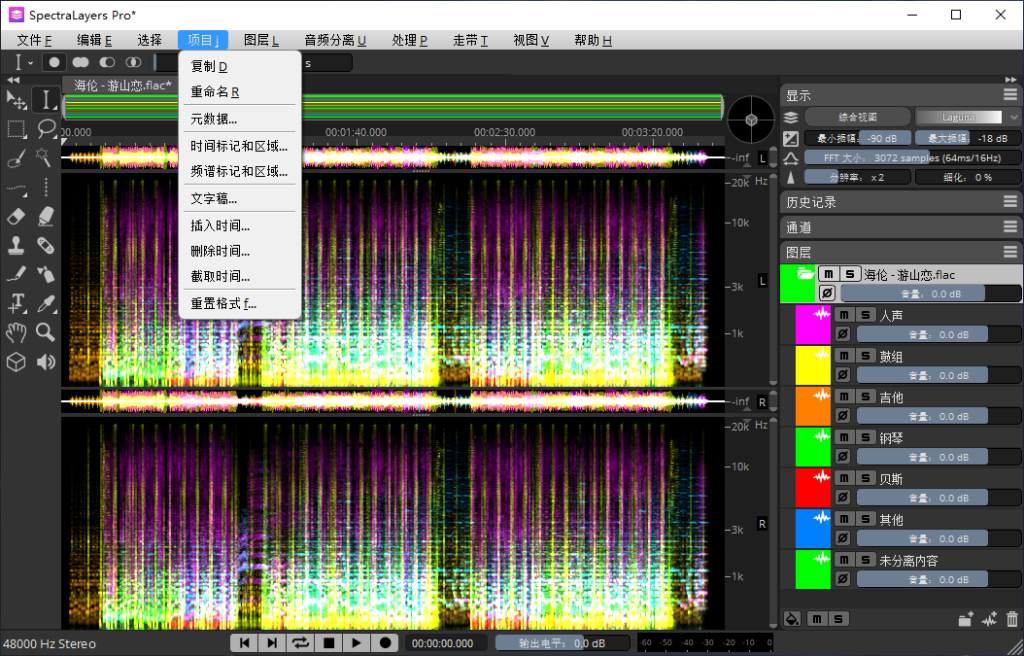Viewport: 1024px width, 656px height.
Task: Select the 3D cube view tool
Action: point(16,362)
